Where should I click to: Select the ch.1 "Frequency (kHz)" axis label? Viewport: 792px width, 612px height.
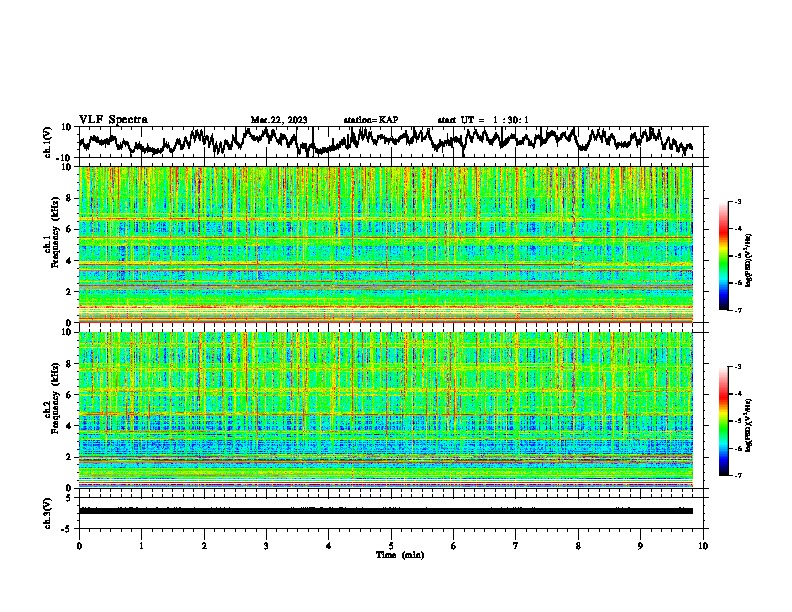point(55,233)
